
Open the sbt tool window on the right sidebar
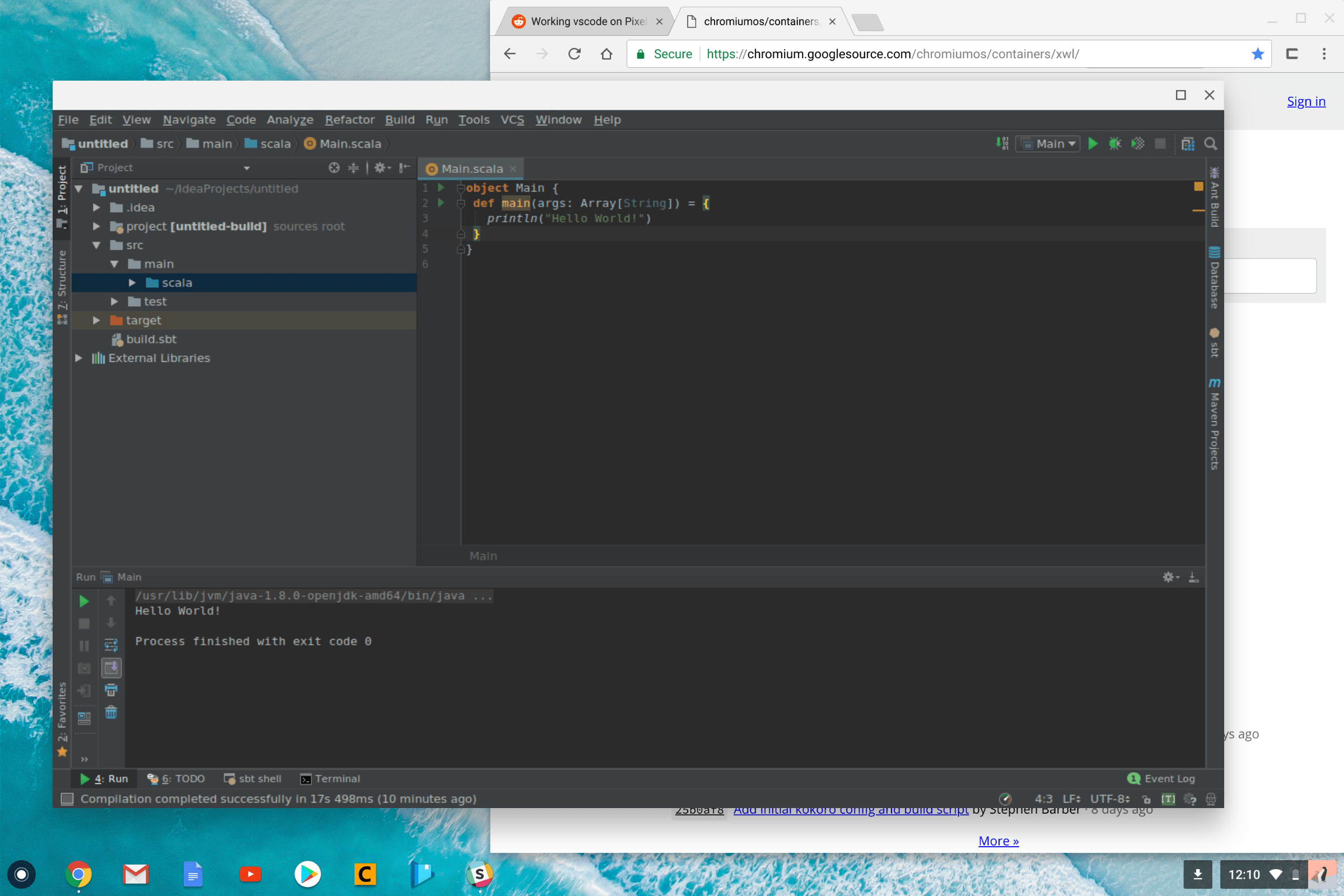1214,343
